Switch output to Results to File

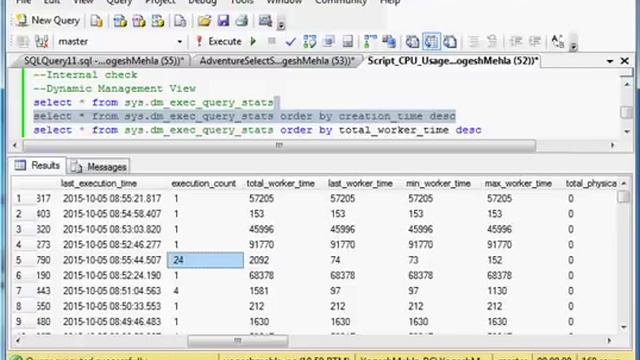[x=450, y=42]
